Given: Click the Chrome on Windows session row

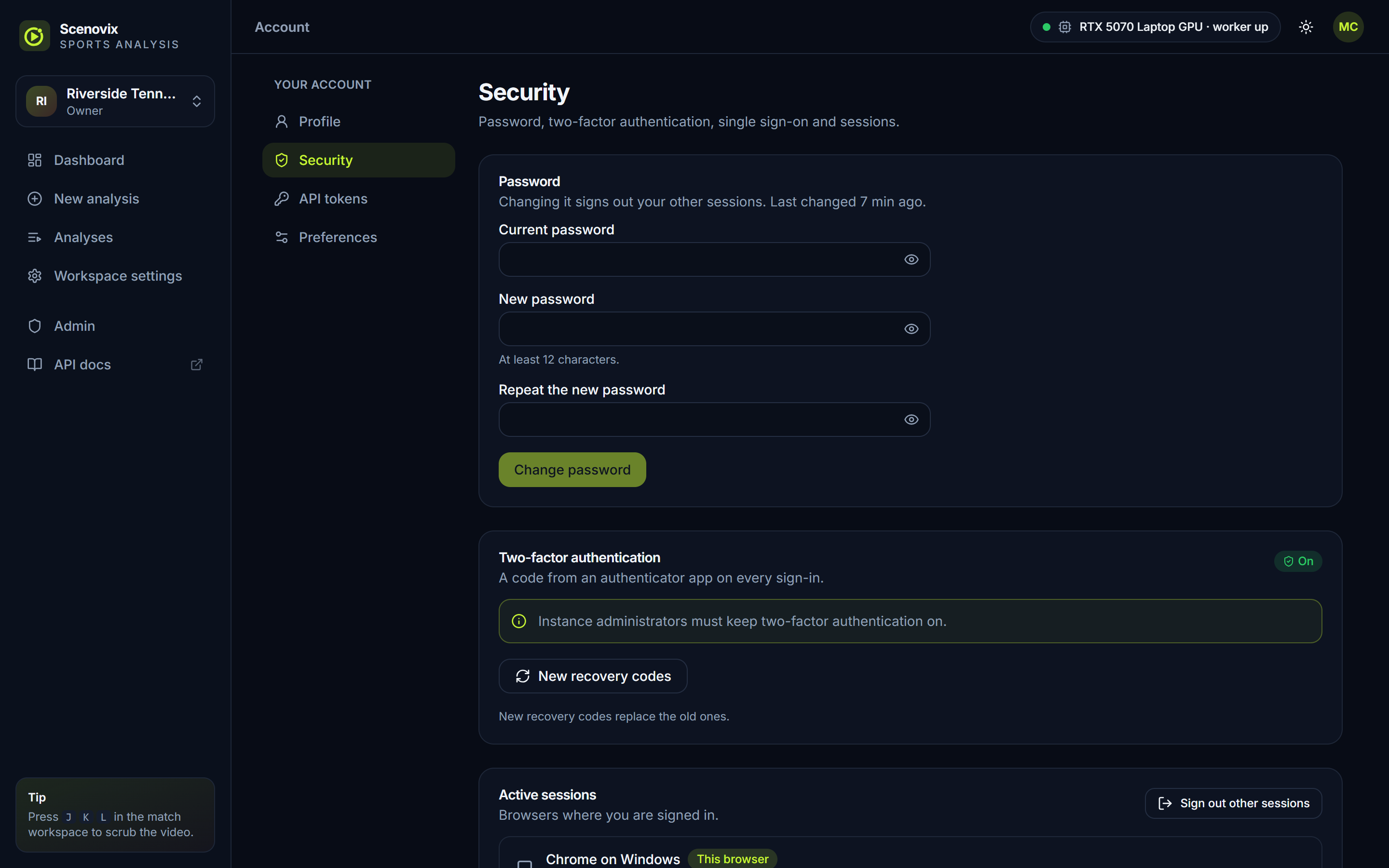Looking at the screenshot, I should (910, 853).
